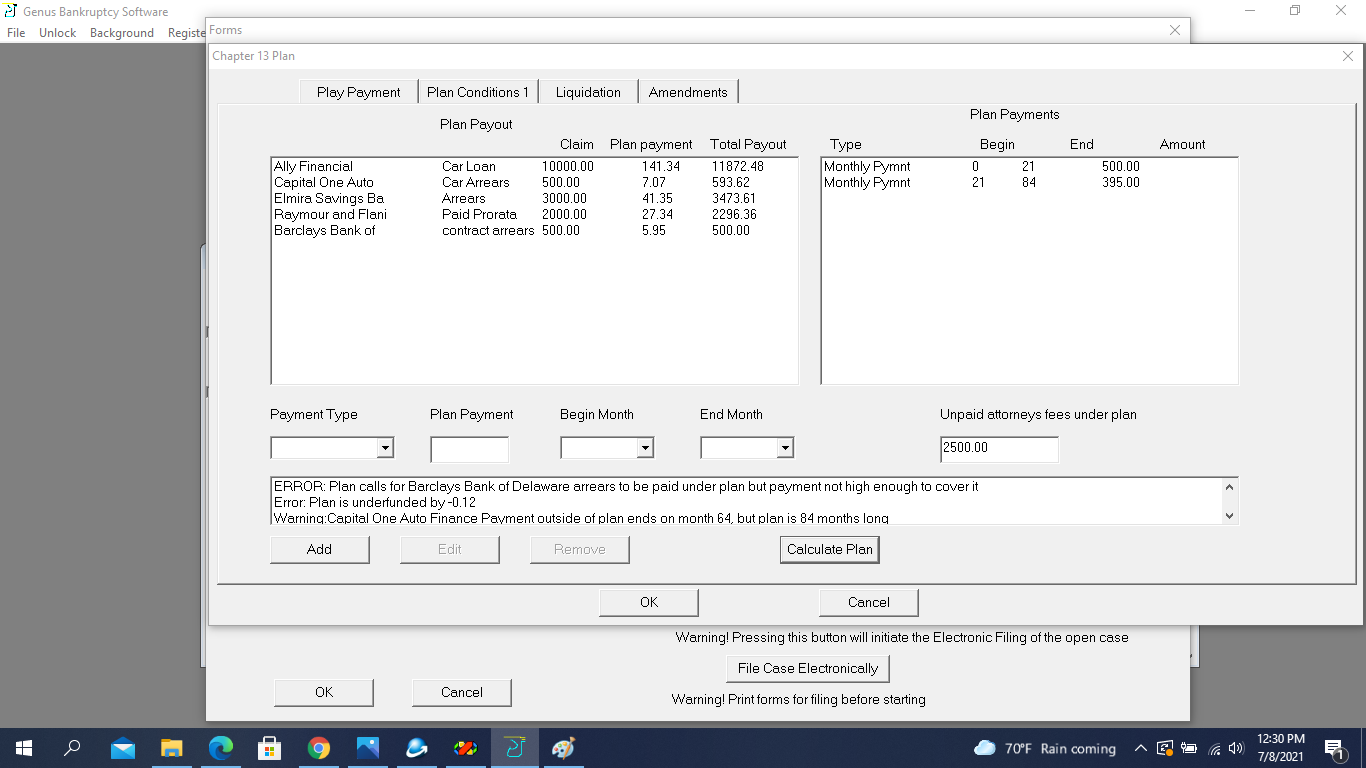Go to the Amendments tab
The image size is (1366, 768).
point(688,92)
